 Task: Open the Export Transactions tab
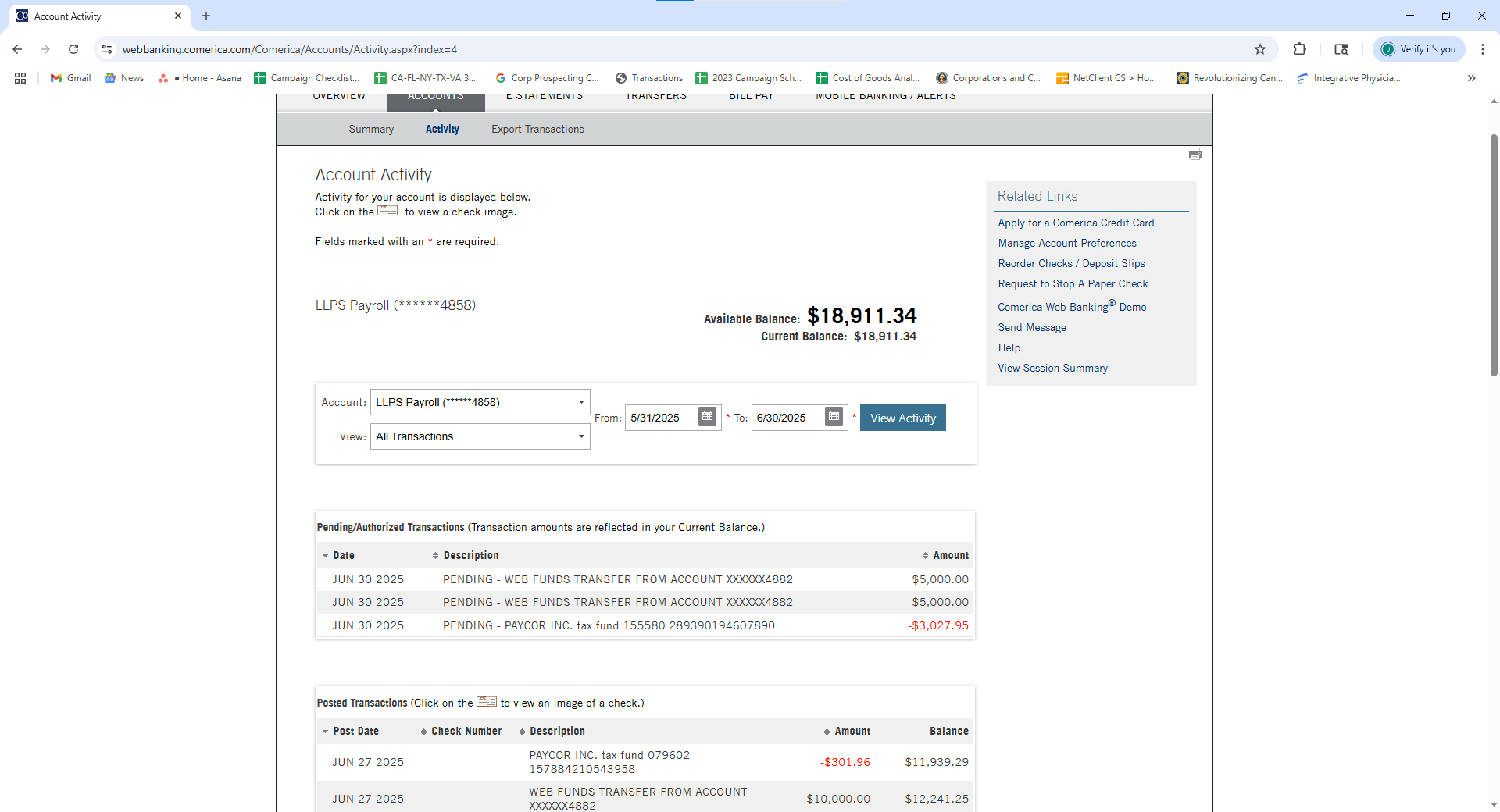pyautogui.click(x=537, y=130)
